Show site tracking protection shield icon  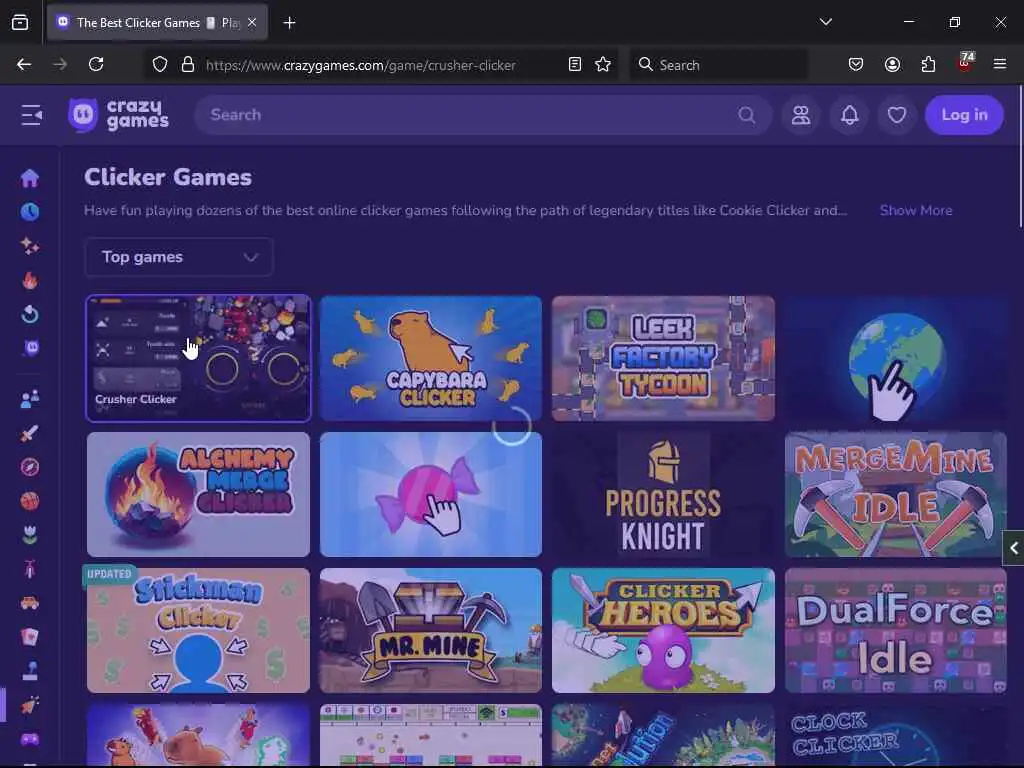(160, 64)
